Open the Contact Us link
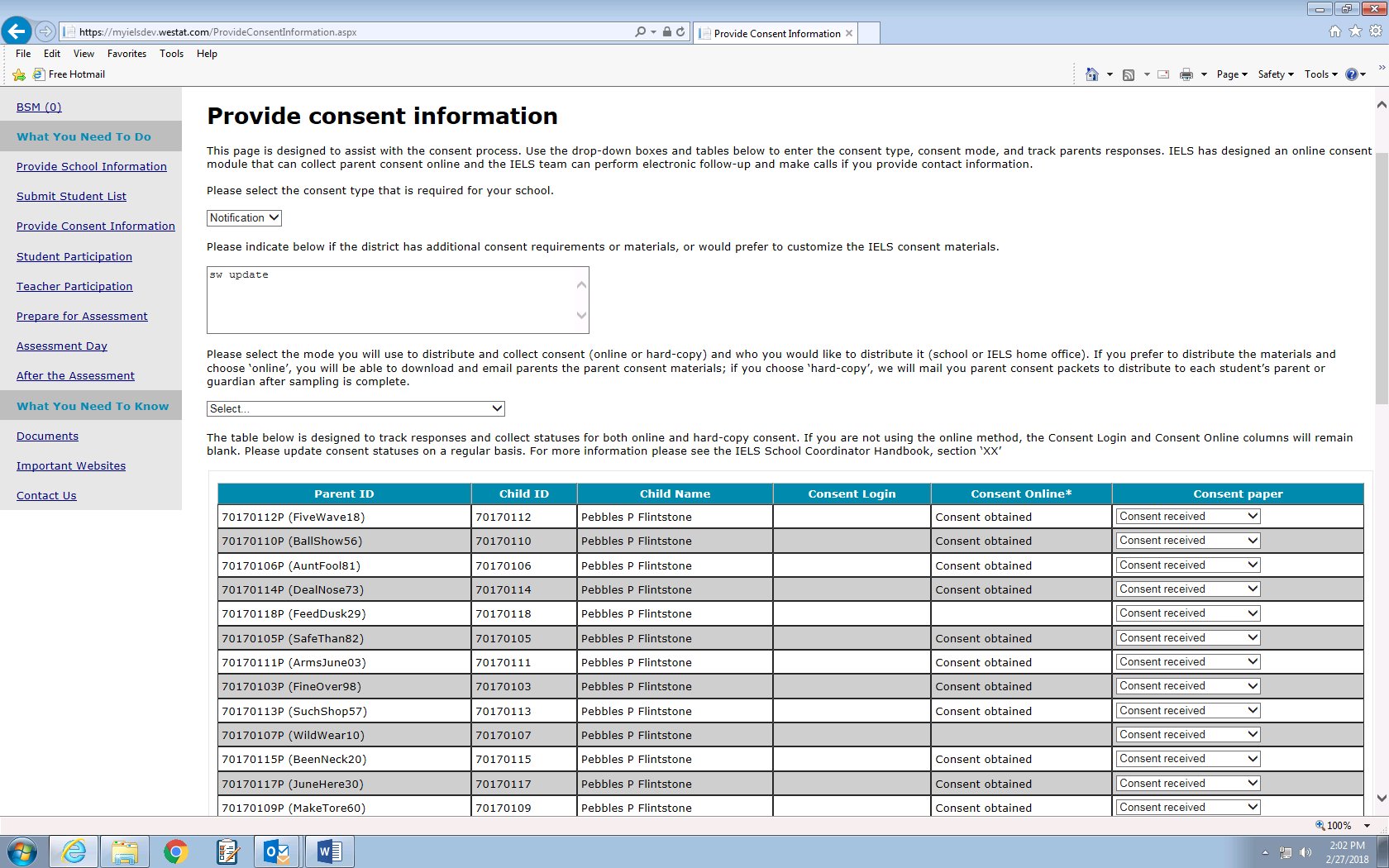 click(46, 496)
